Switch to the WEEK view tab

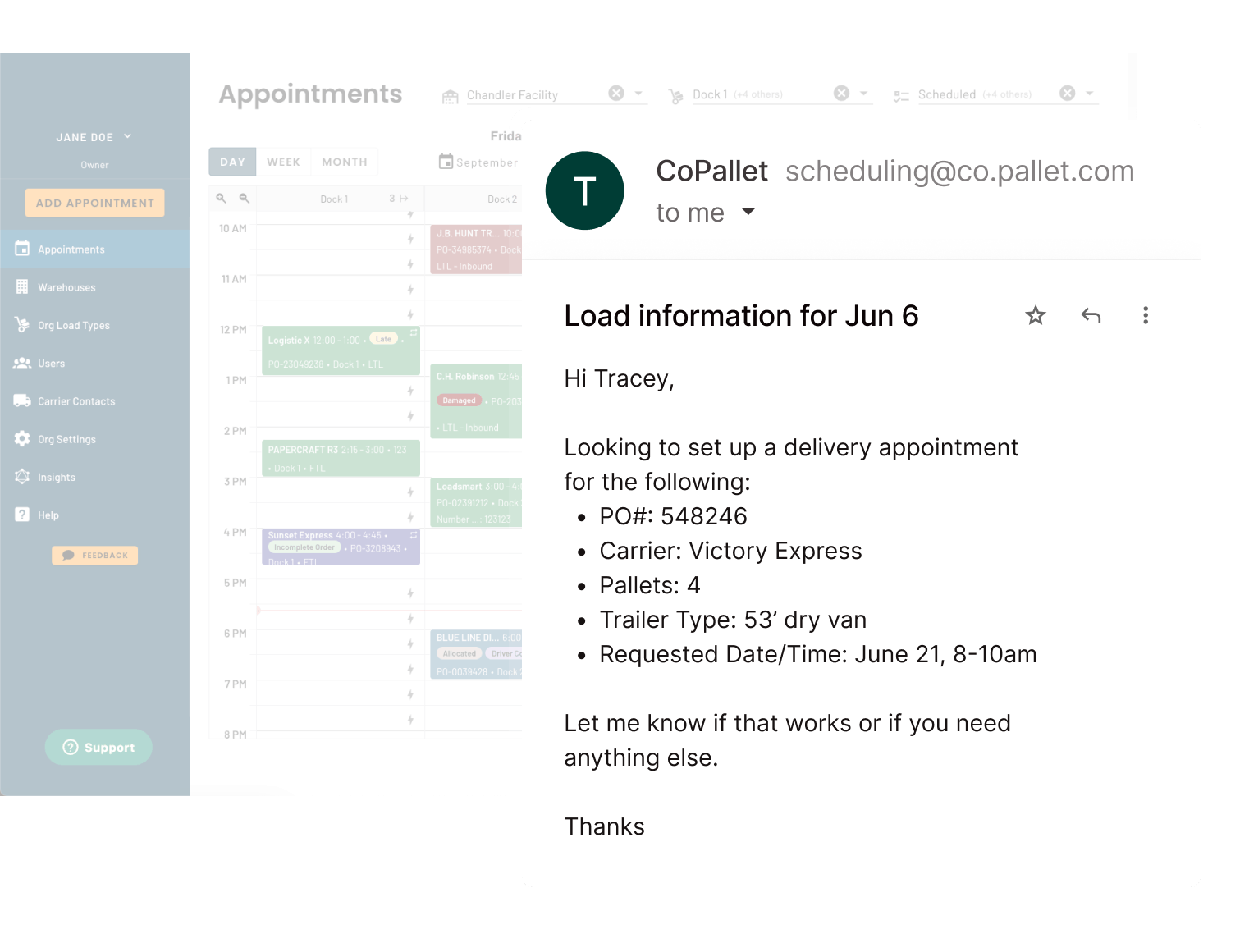(x=283, y=162)
